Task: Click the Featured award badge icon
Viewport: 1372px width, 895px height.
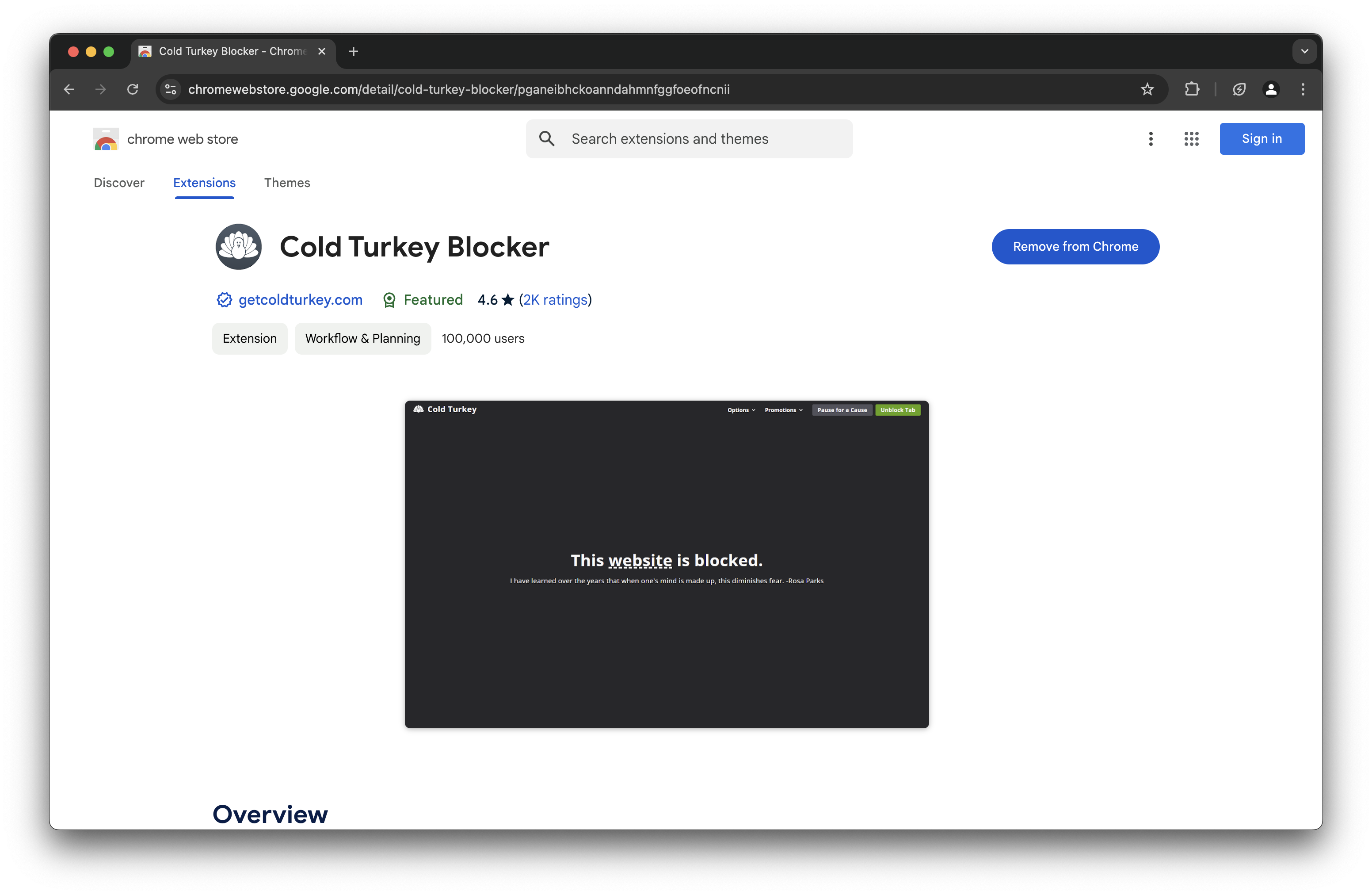Action: pos(389,300)
